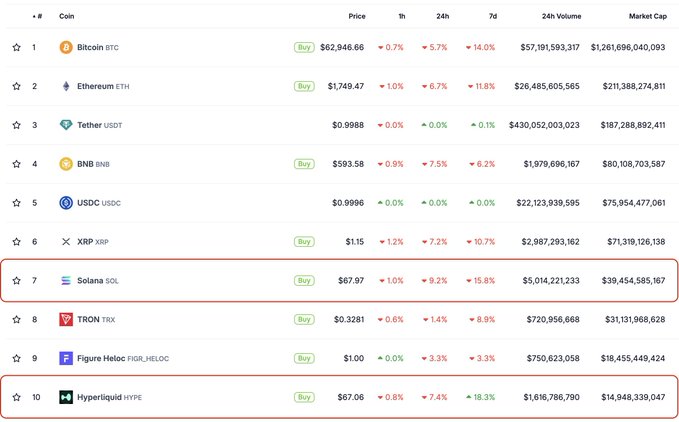679x422 pixels.
Task: Click TRON price $0.3281
Action: tap(349, 319)
